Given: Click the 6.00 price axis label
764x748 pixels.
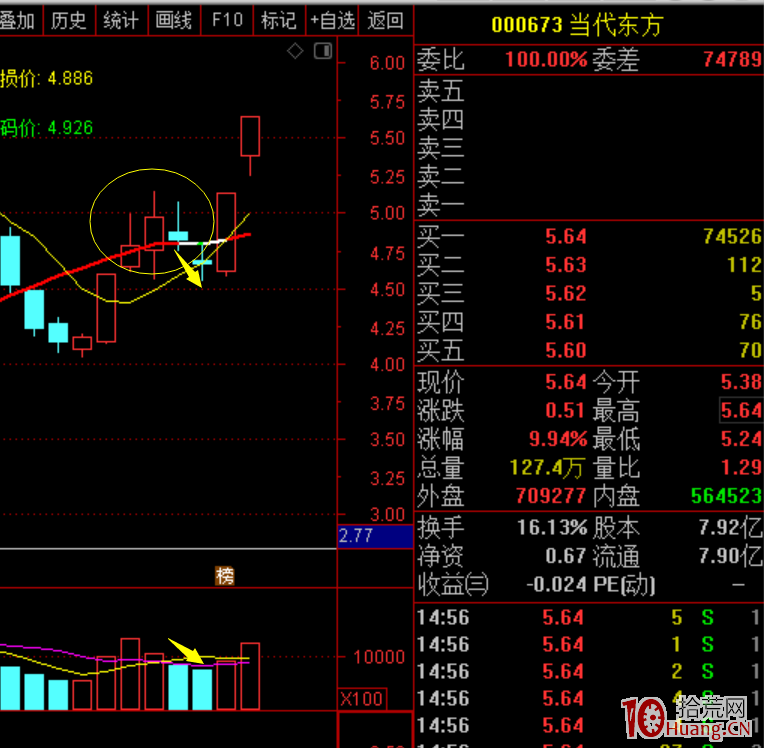Looking at the screenshot, I should (387, 63).
